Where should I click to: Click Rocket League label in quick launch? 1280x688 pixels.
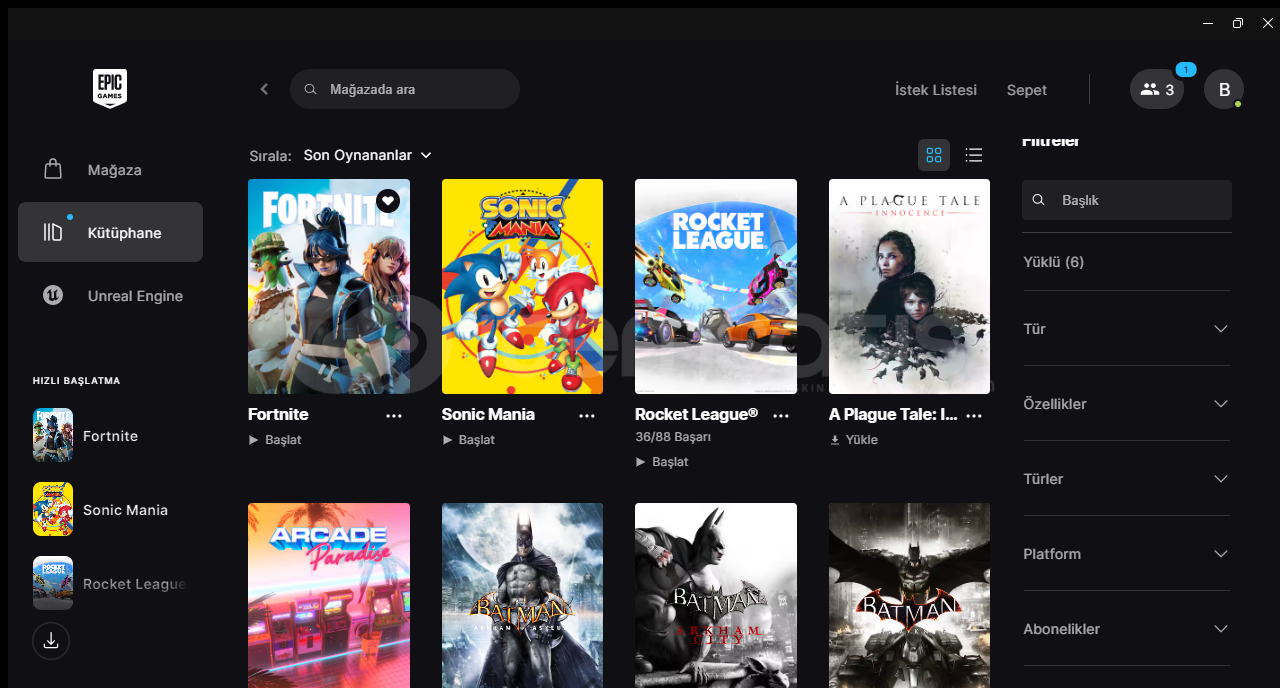(135, 584)
